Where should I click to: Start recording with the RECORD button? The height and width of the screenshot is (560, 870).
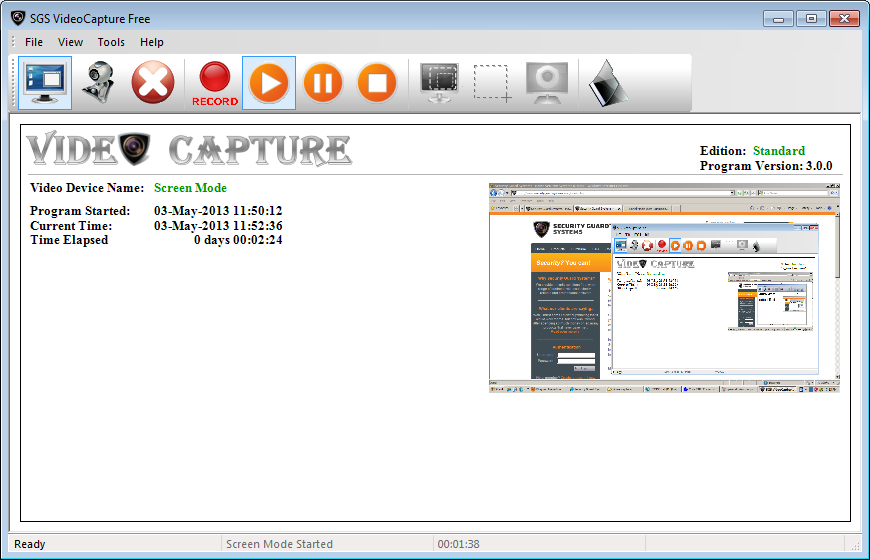click(215, 83)
